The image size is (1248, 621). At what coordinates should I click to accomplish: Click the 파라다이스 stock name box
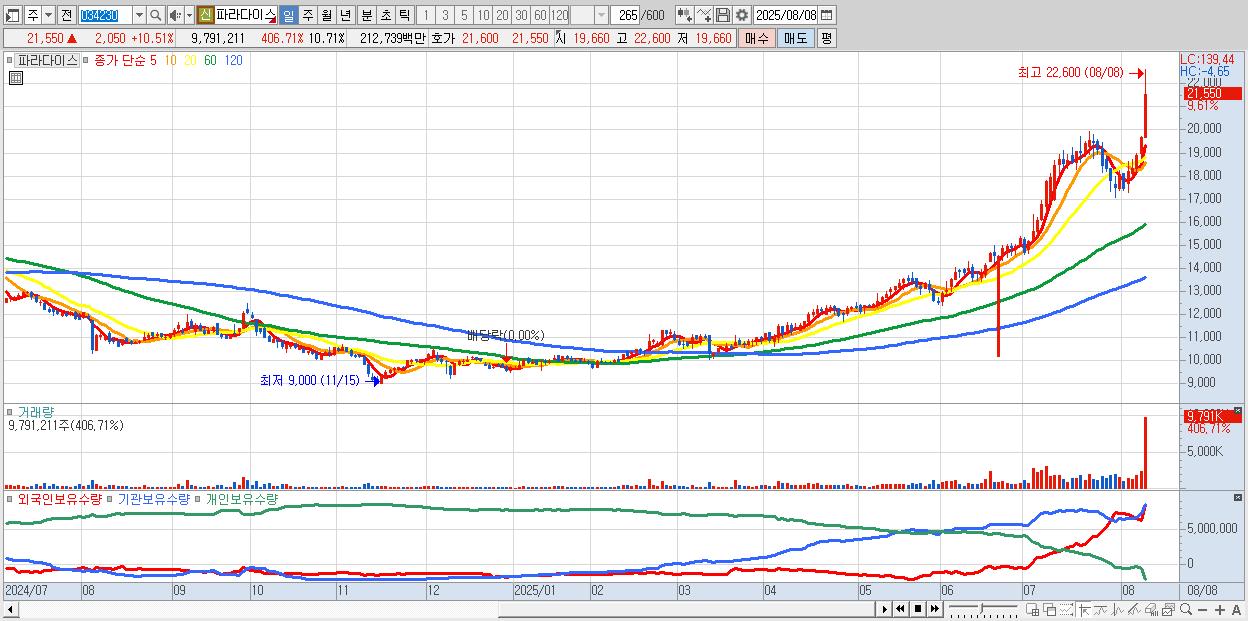[x=245, y=15]
